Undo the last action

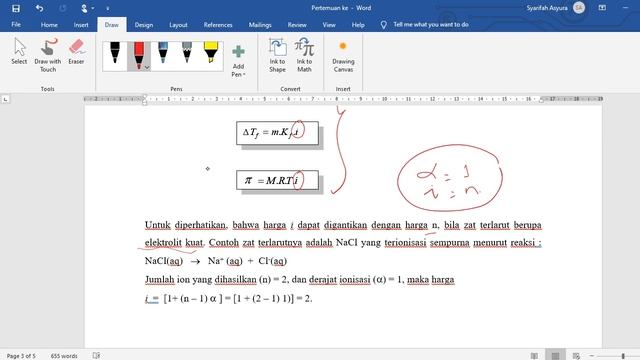pos(39,8)
